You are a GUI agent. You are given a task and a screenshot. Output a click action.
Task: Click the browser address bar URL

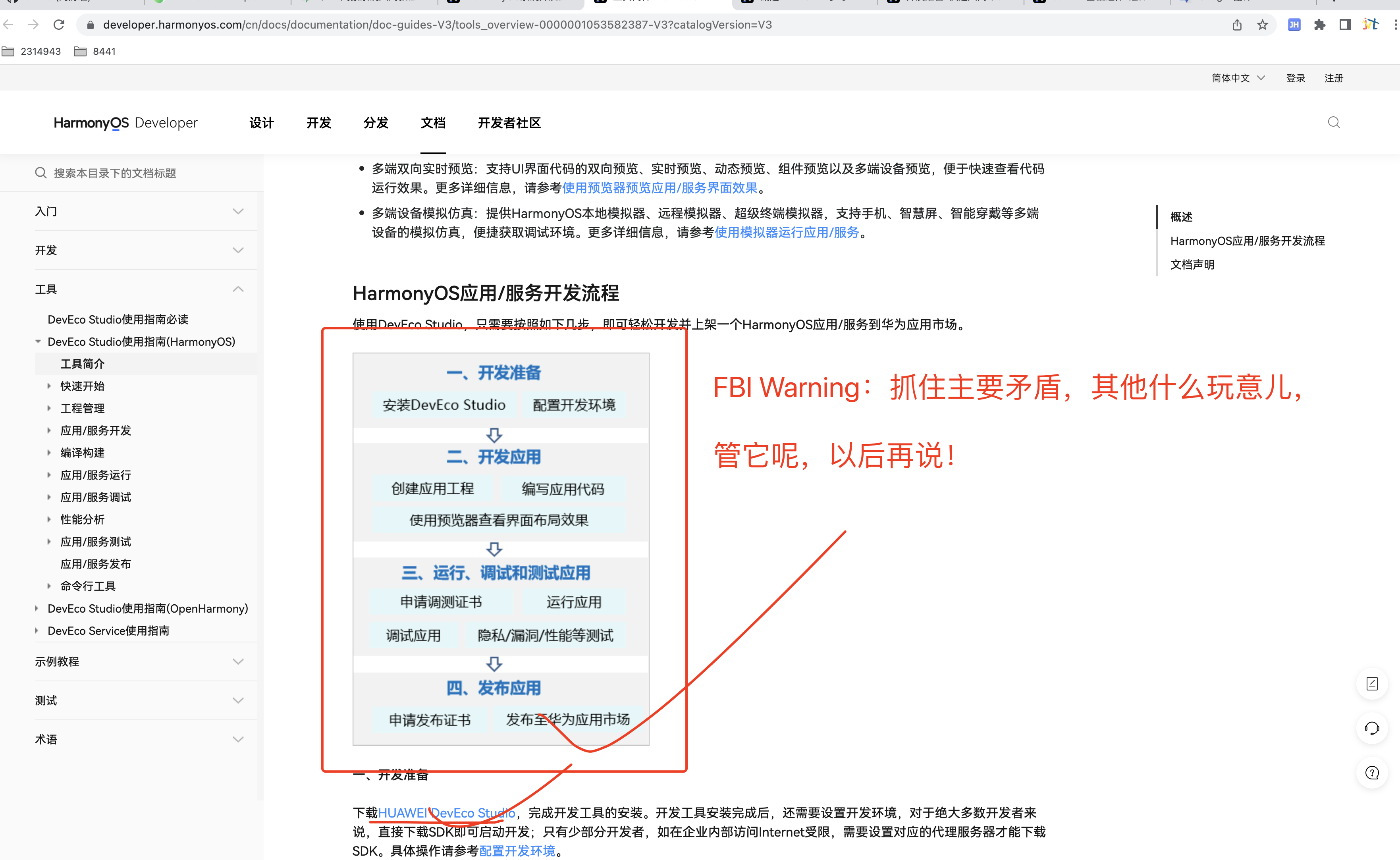click(x=437, y=25)
